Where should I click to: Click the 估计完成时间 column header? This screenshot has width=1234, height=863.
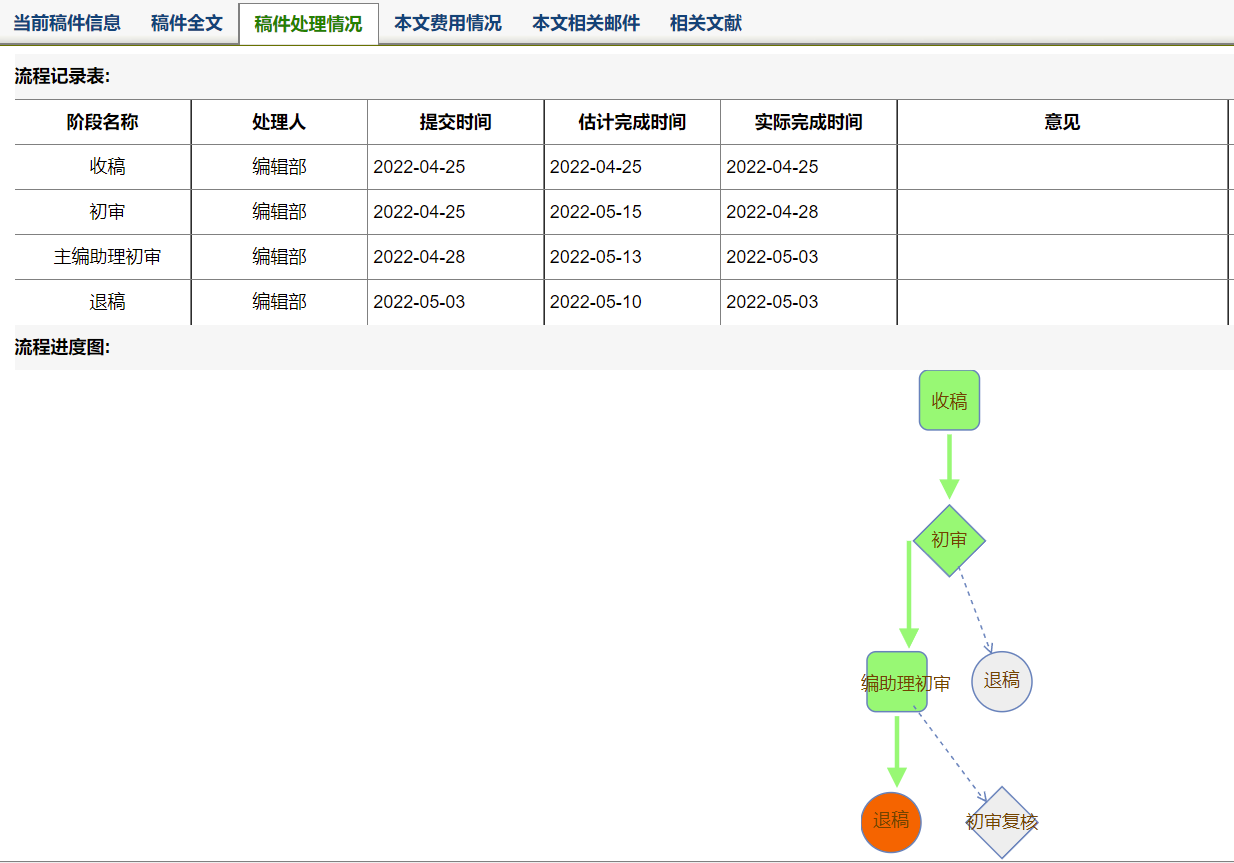coord(632,122)
